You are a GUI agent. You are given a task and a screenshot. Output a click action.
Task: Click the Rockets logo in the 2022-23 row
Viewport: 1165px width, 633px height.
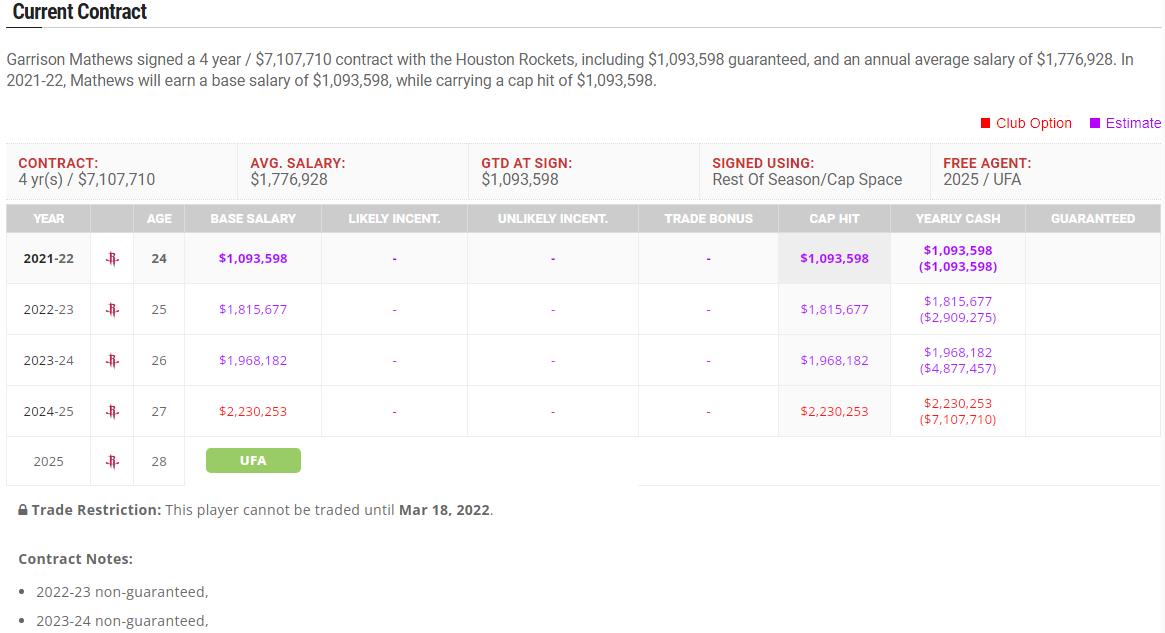[112, 310]
